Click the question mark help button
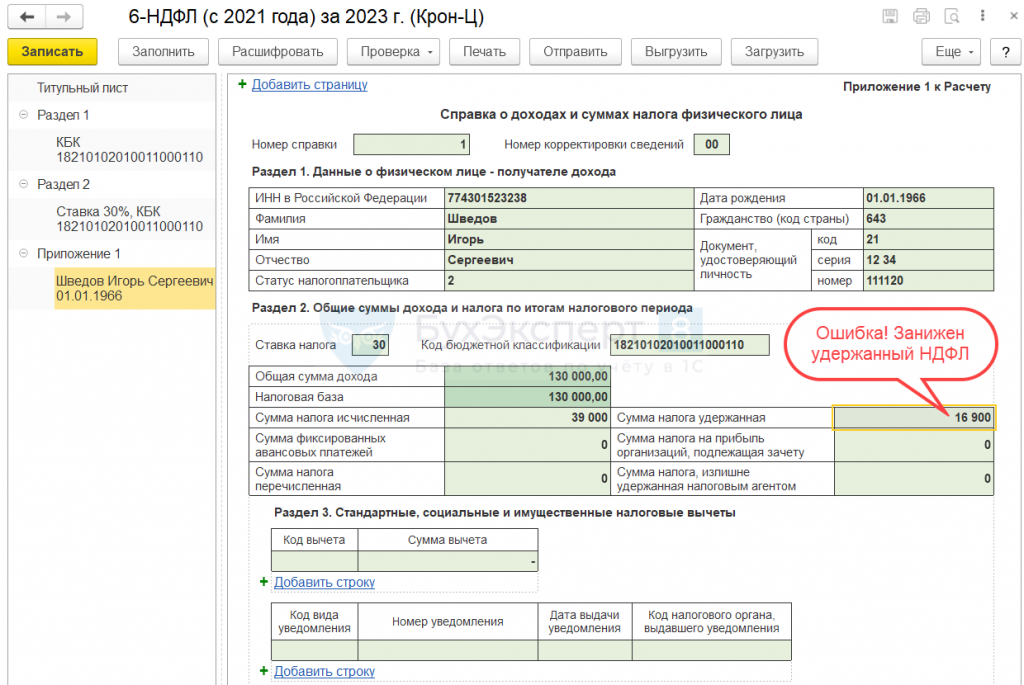This screenshot has height=685, width=1024. click(x=1004, y=52)
